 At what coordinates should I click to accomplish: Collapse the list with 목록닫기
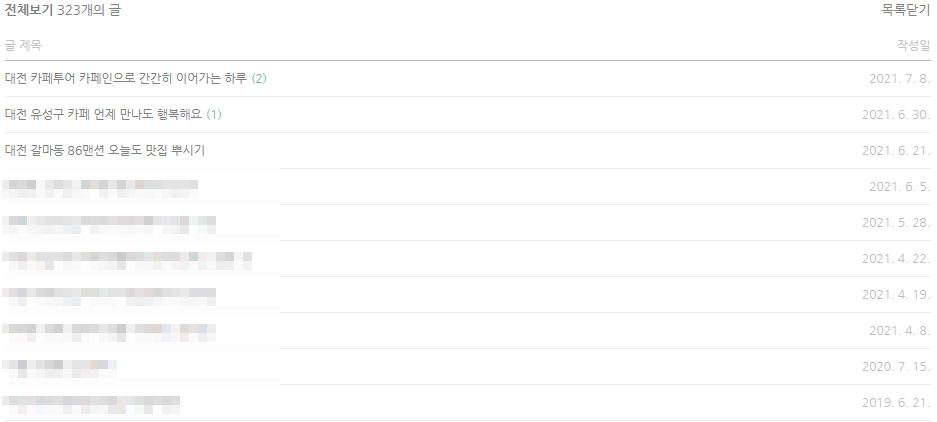coord(906,10)
